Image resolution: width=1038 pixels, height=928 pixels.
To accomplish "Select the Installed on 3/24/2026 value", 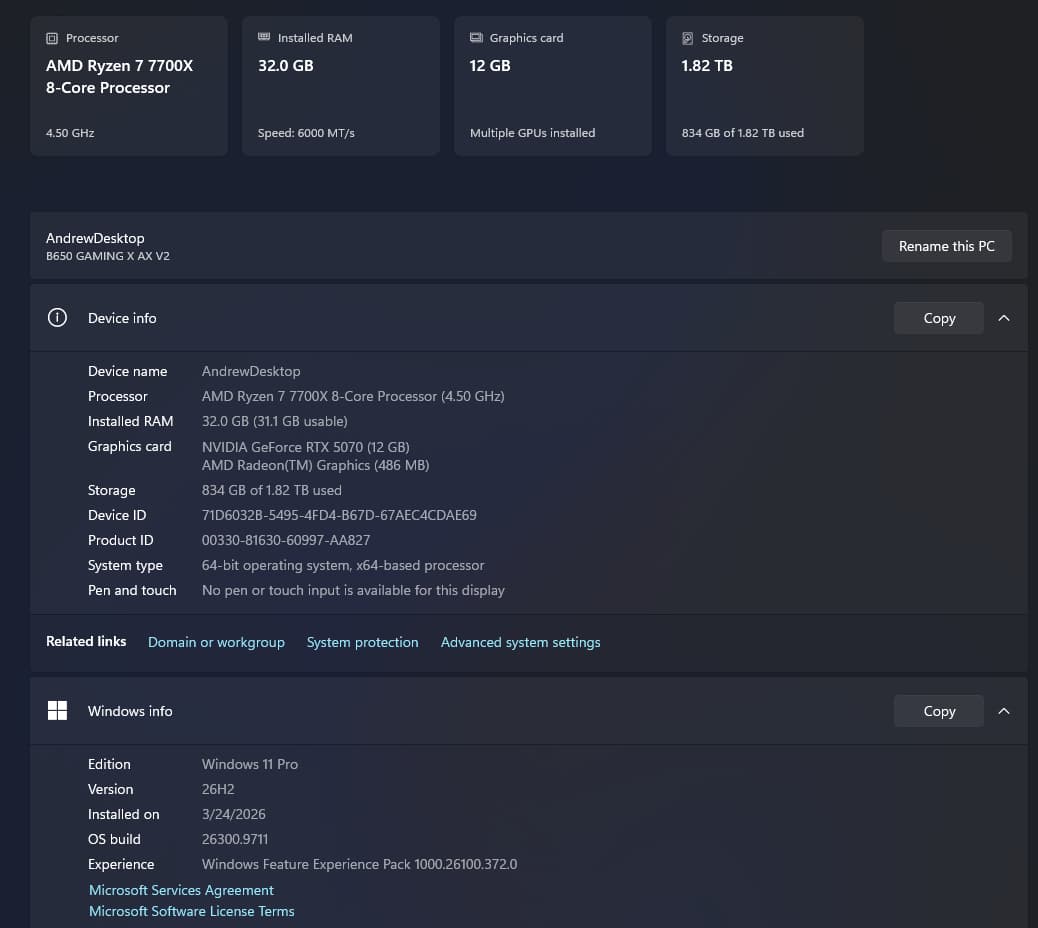I will [x=234, y=814].
